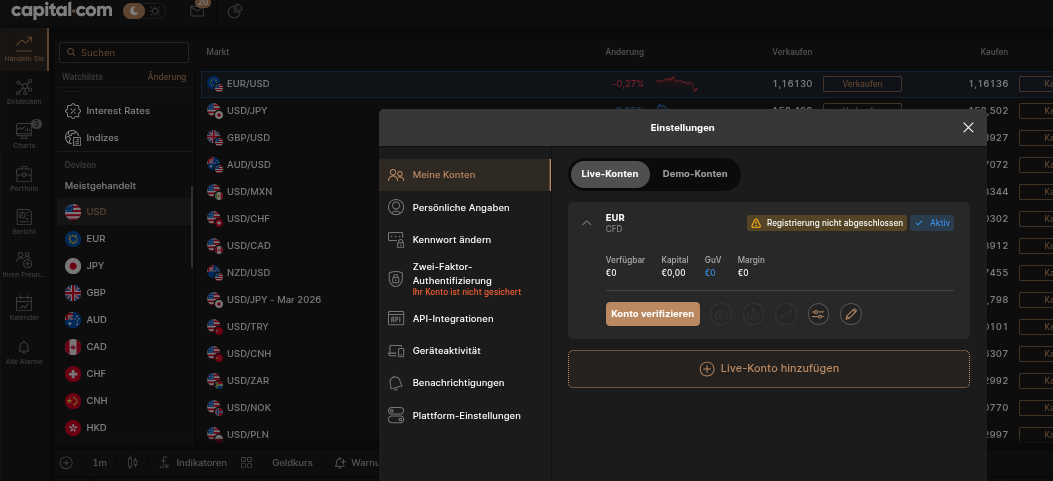Select the USD/MXN market row
The width and height of the screenshot is (1053, 481).
[x=290, y=191]
